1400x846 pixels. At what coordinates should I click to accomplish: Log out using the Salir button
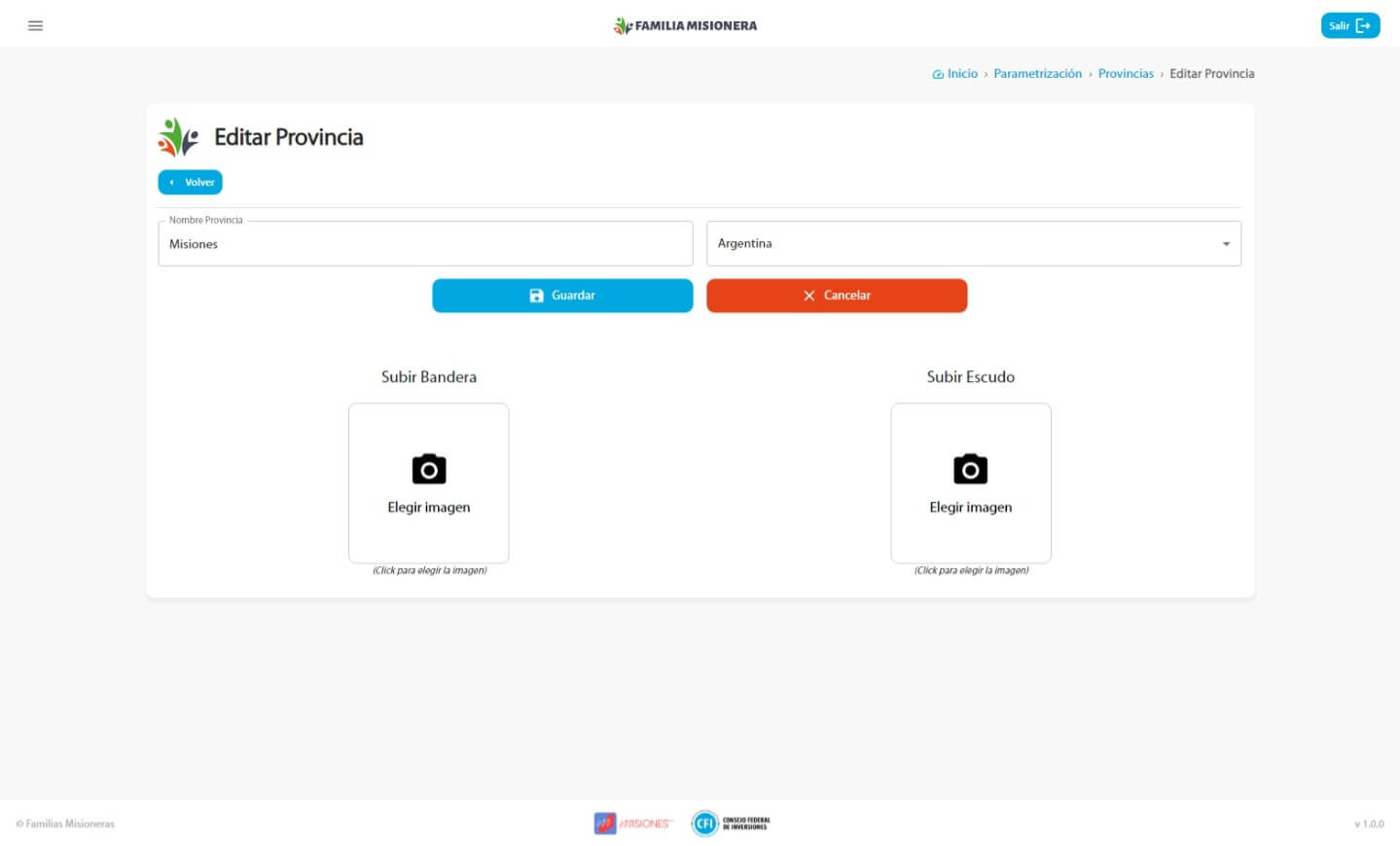[x=1349, y=26]
